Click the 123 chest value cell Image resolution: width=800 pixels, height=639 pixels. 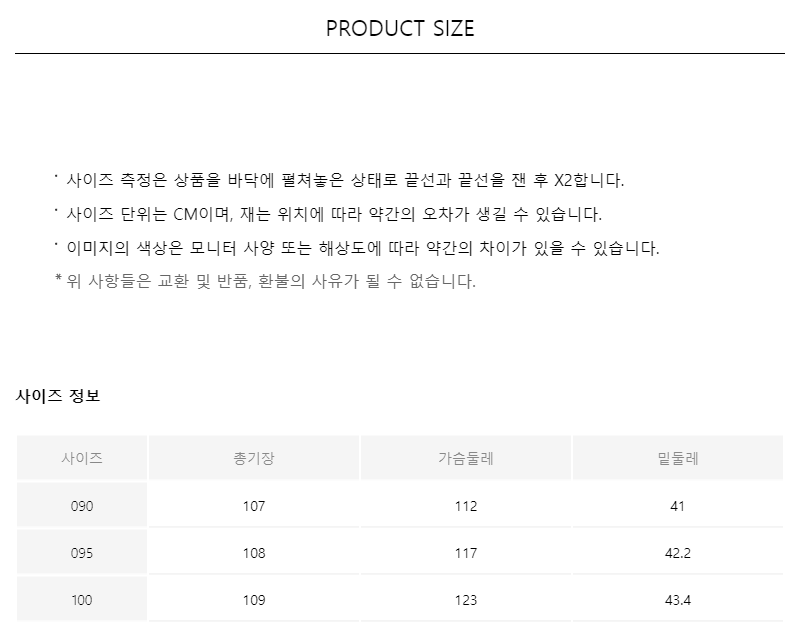(466, 600)
